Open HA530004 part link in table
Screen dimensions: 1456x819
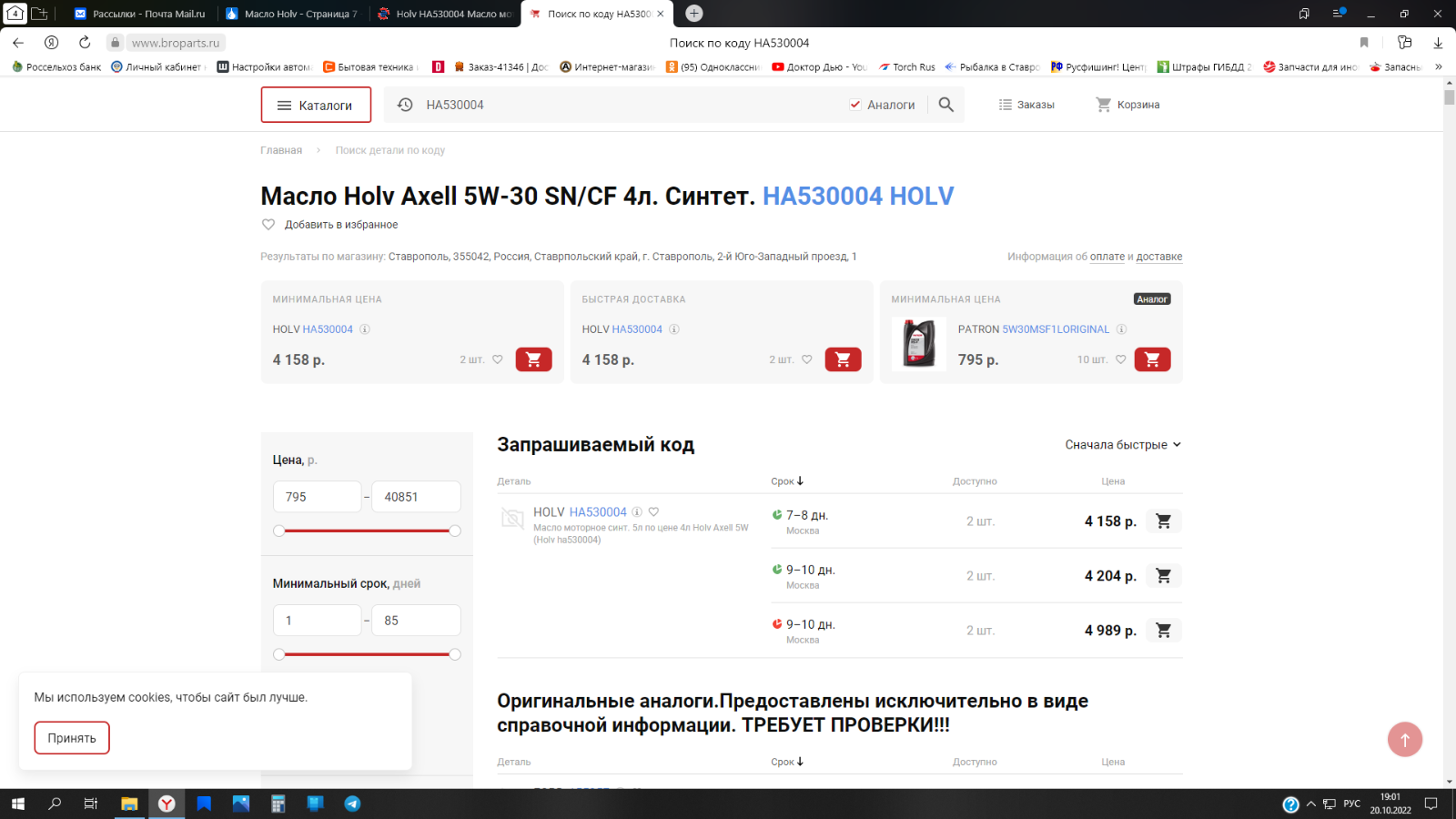point(598,512)
